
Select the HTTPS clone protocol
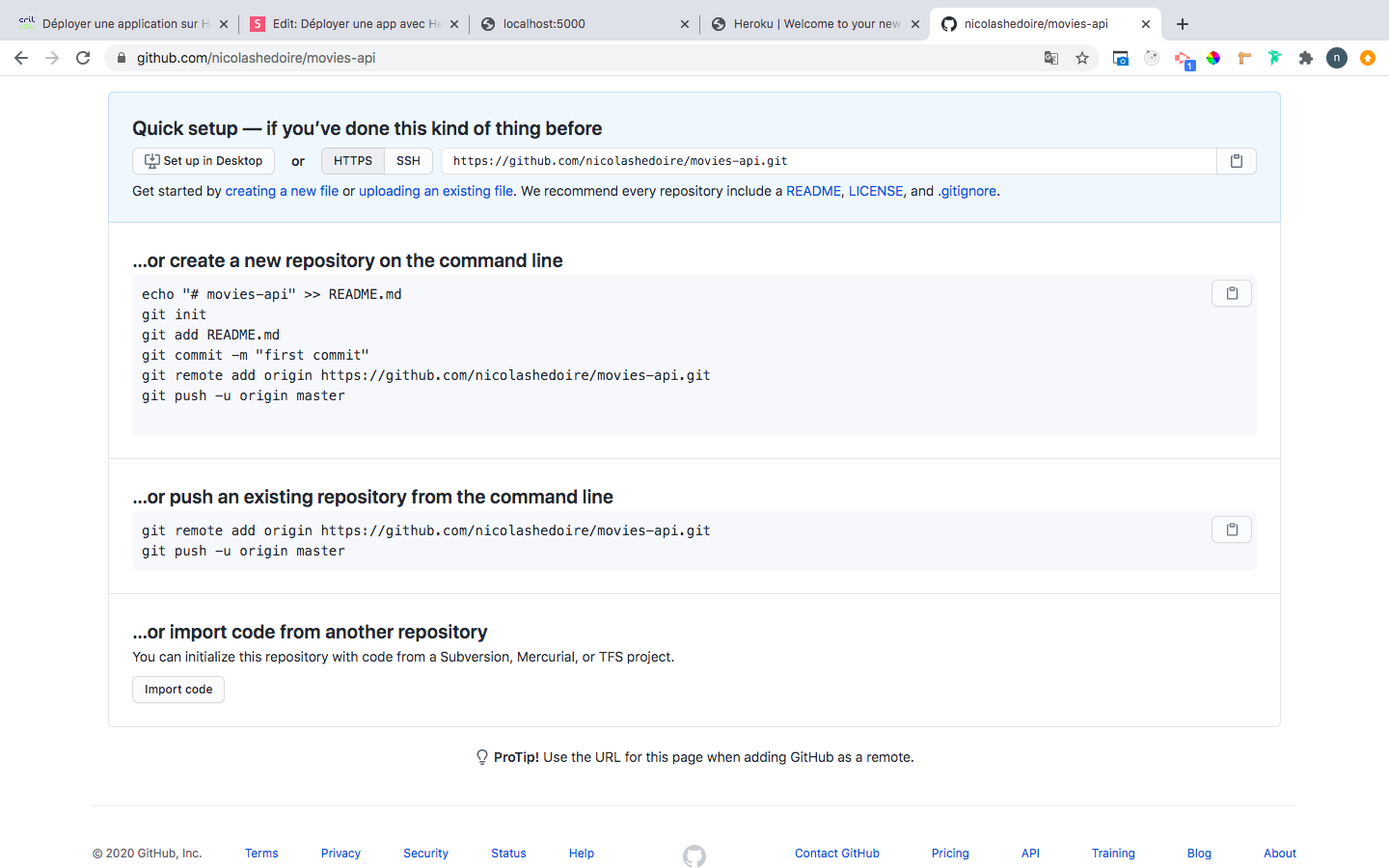353,161
